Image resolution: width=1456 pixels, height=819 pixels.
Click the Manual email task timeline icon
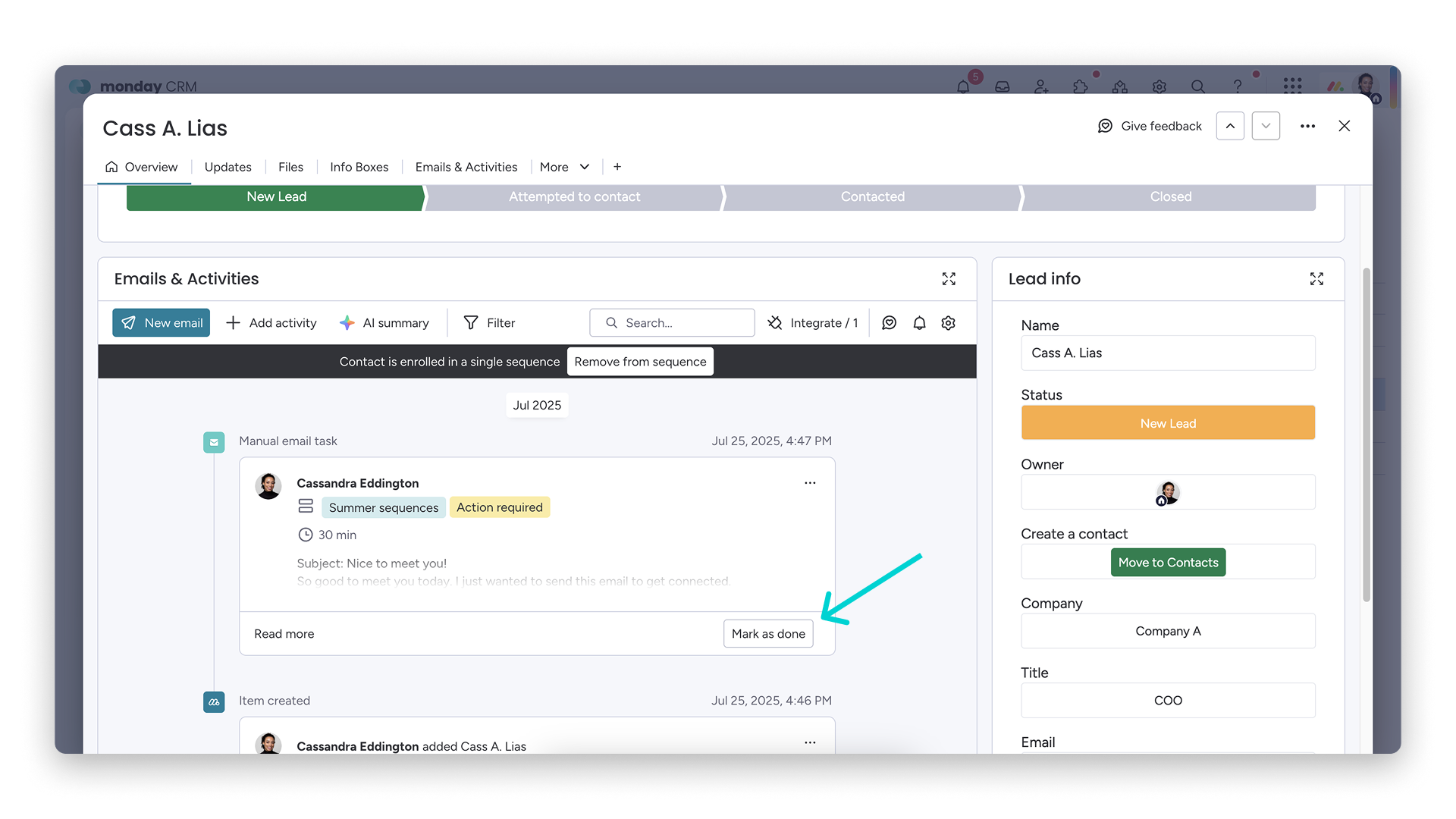(x=214, y=442)
